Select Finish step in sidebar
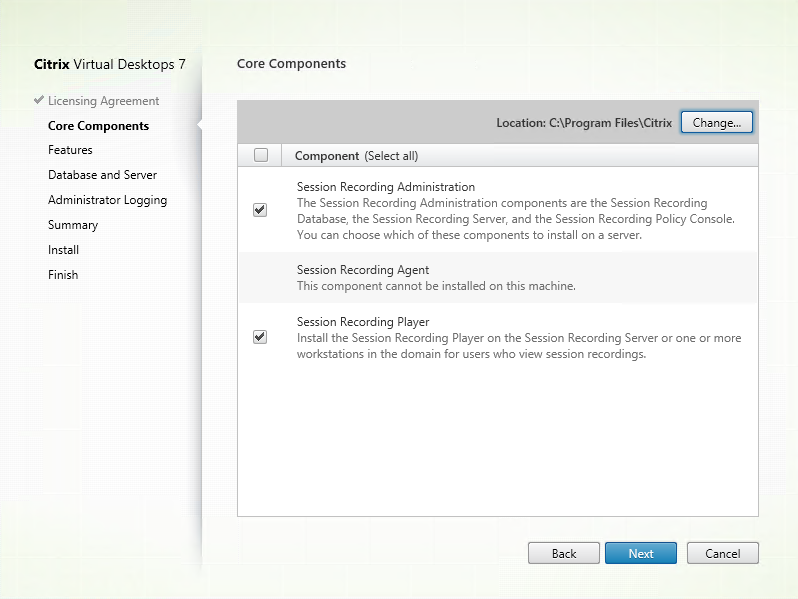Screen dimensions: 798x599 click(x=63, y=275)
